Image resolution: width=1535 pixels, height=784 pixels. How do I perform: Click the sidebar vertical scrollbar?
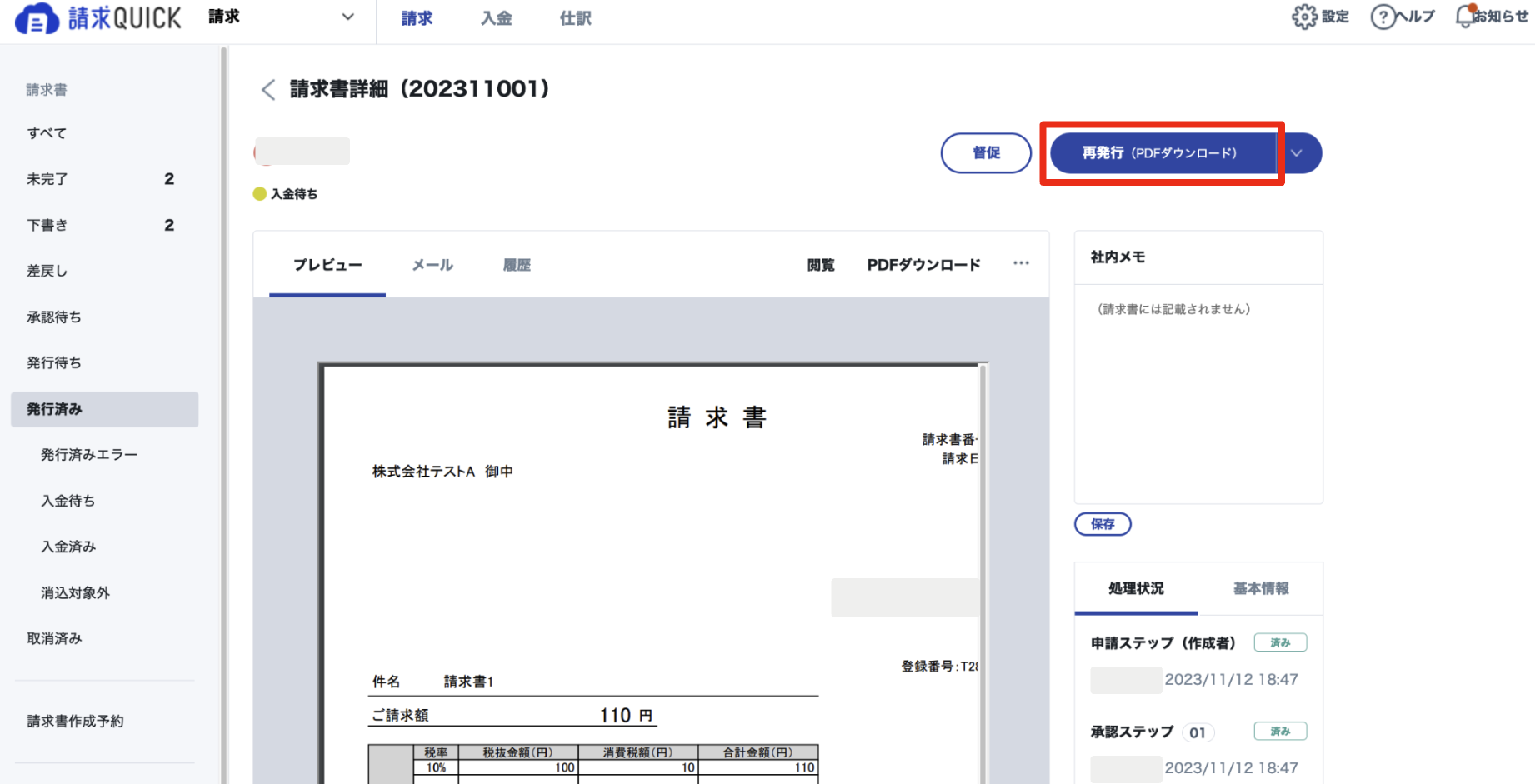[x=223, y=414]
